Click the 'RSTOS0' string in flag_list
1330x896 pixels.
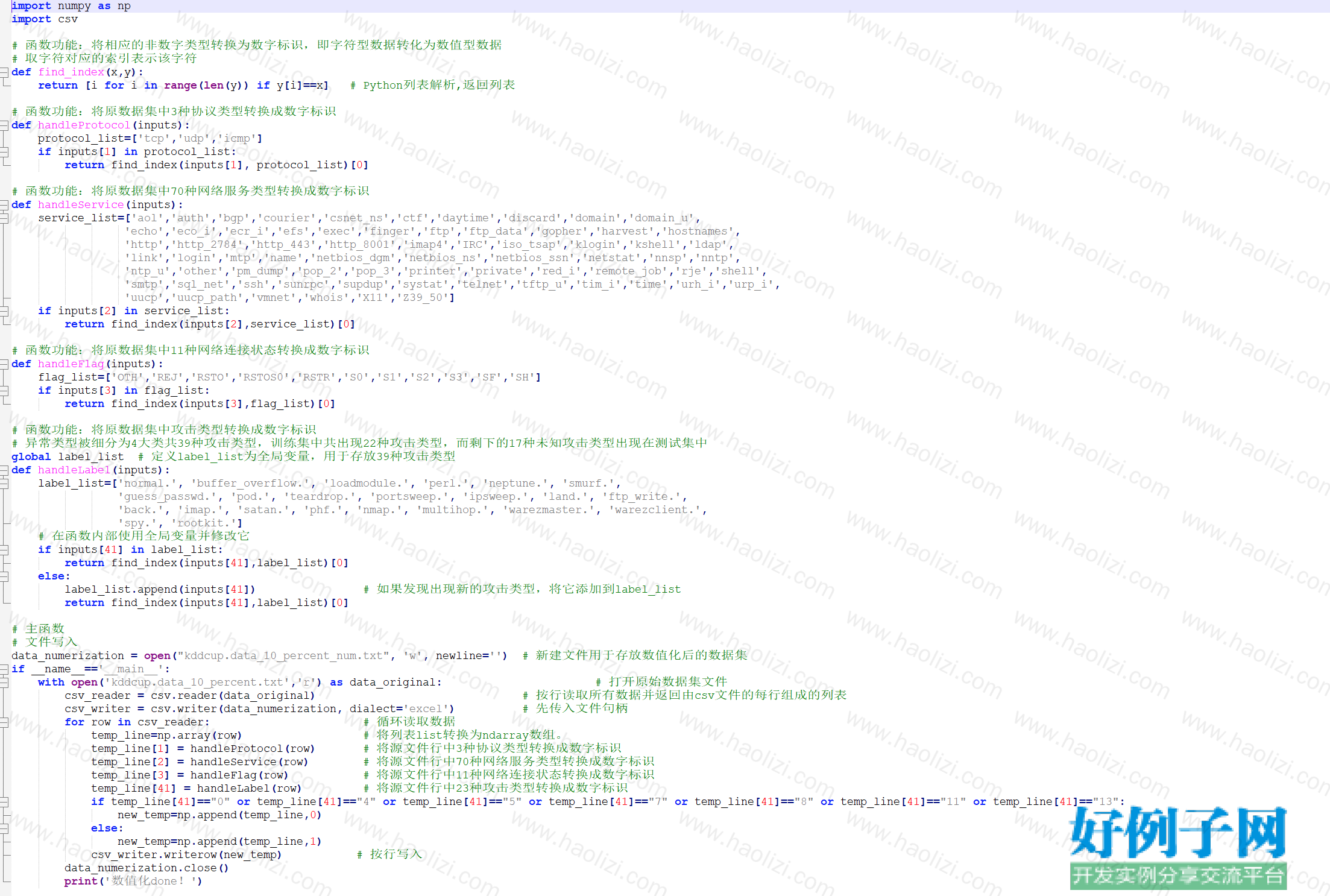(x=263, y=377)
